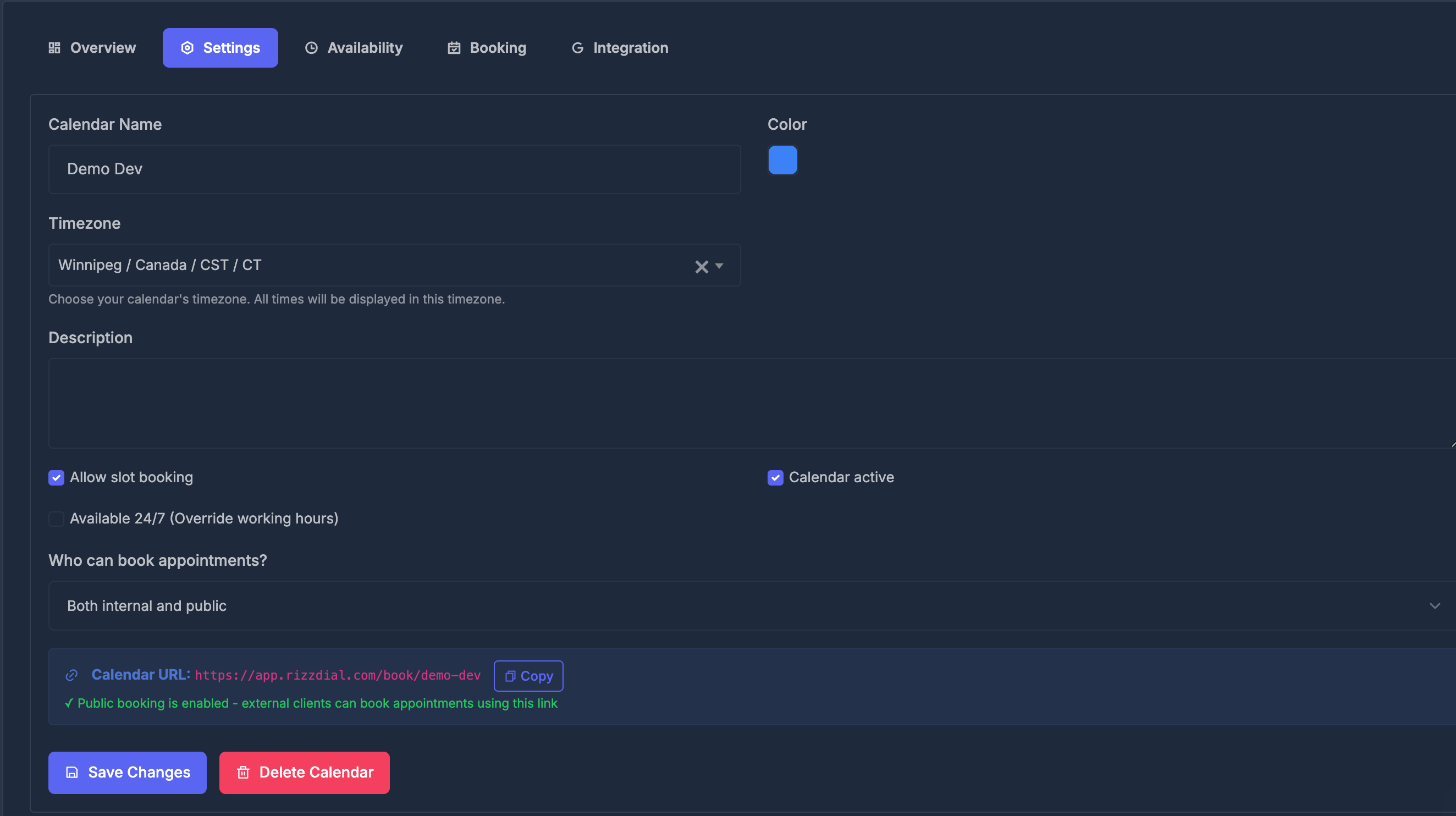The image size is (1456, 816).
Task: Click the public booking enabled message
Action: tap(311, 703)
